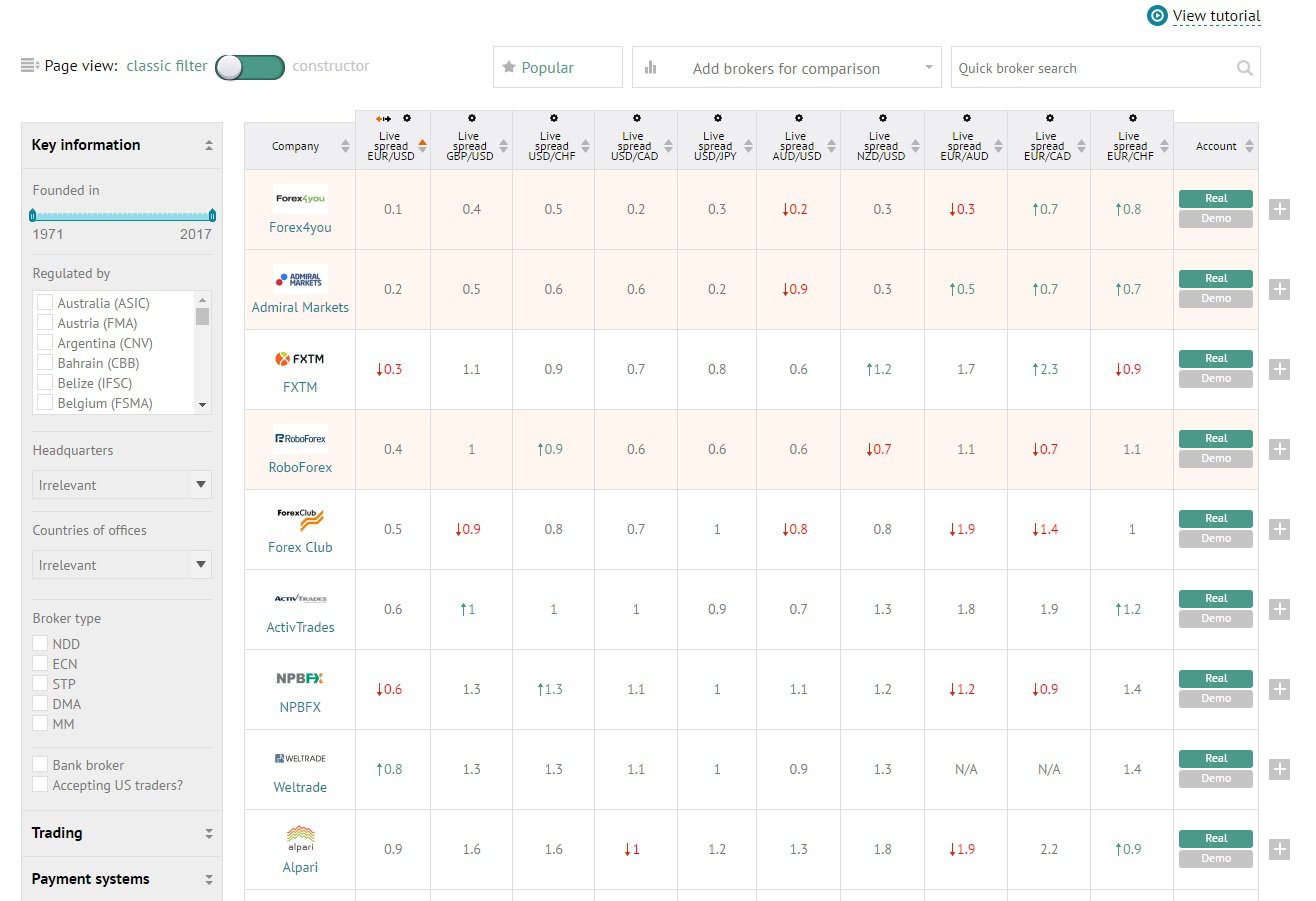Sort by Live spread EUR/USD header

(393, 146)
